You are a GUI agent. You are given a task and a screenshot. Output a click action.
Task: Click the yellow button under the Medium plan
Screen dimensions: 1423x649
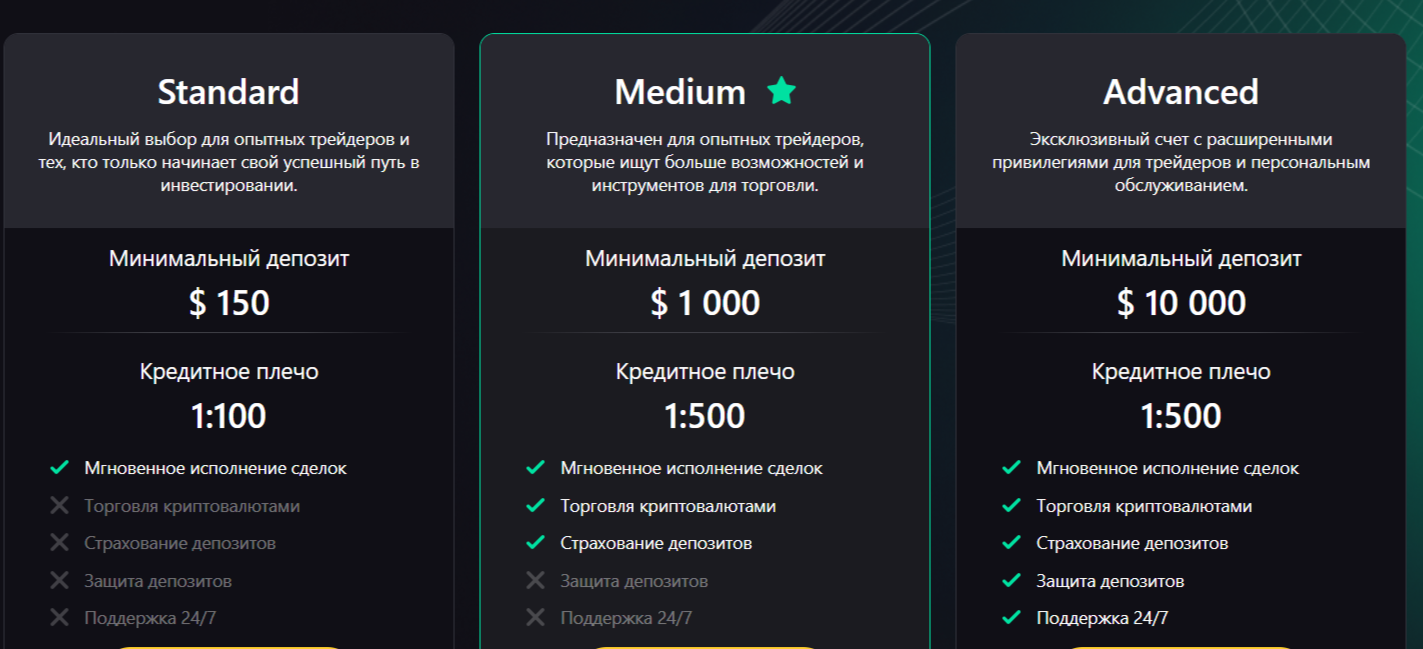[705, 647]
